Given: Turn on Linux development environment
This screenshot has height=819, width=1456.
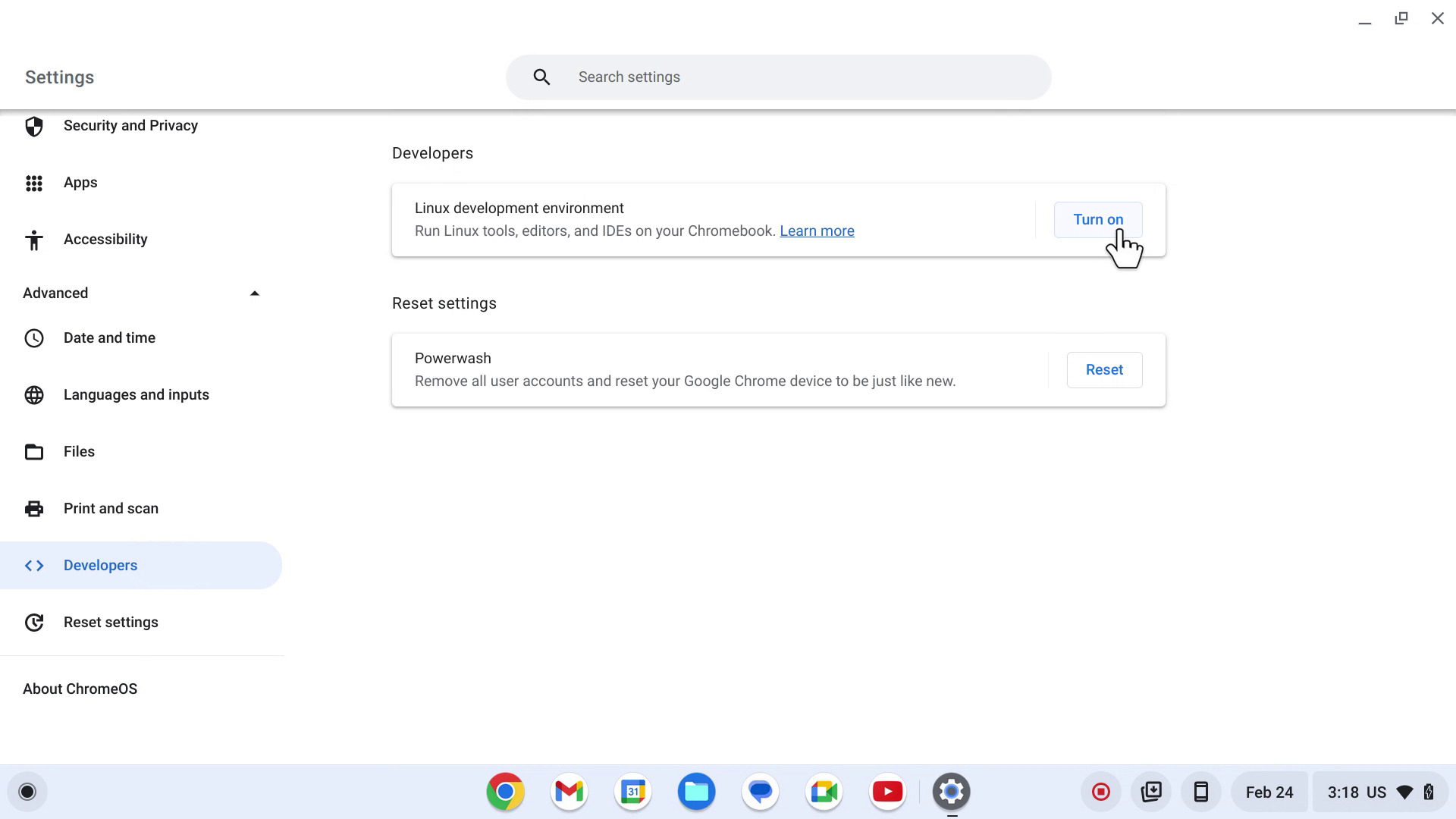Looking at the screenshot, I should tap(1098, 220).
